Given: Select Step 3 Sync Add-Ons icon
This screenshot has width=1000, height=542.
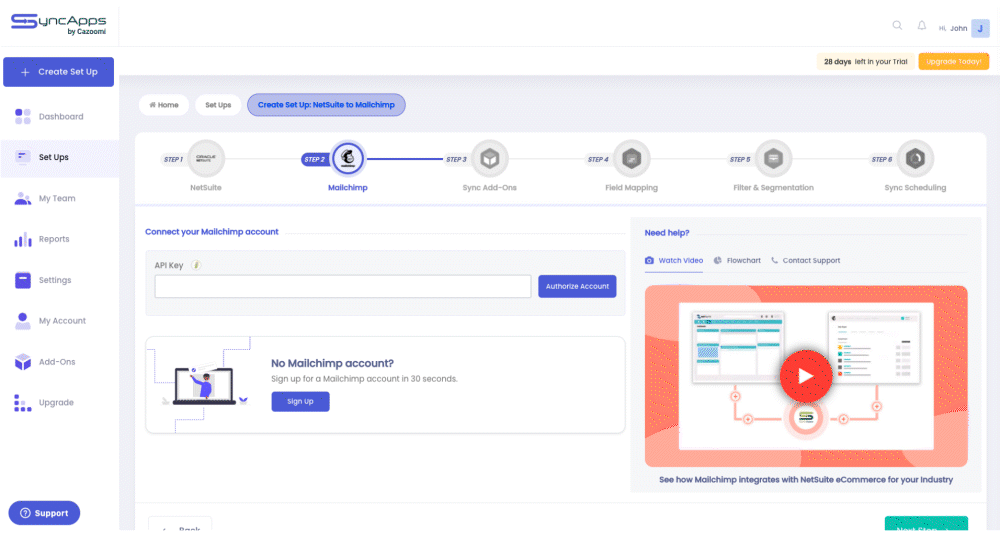Looking at the screenshot, I should pos(490,158).
